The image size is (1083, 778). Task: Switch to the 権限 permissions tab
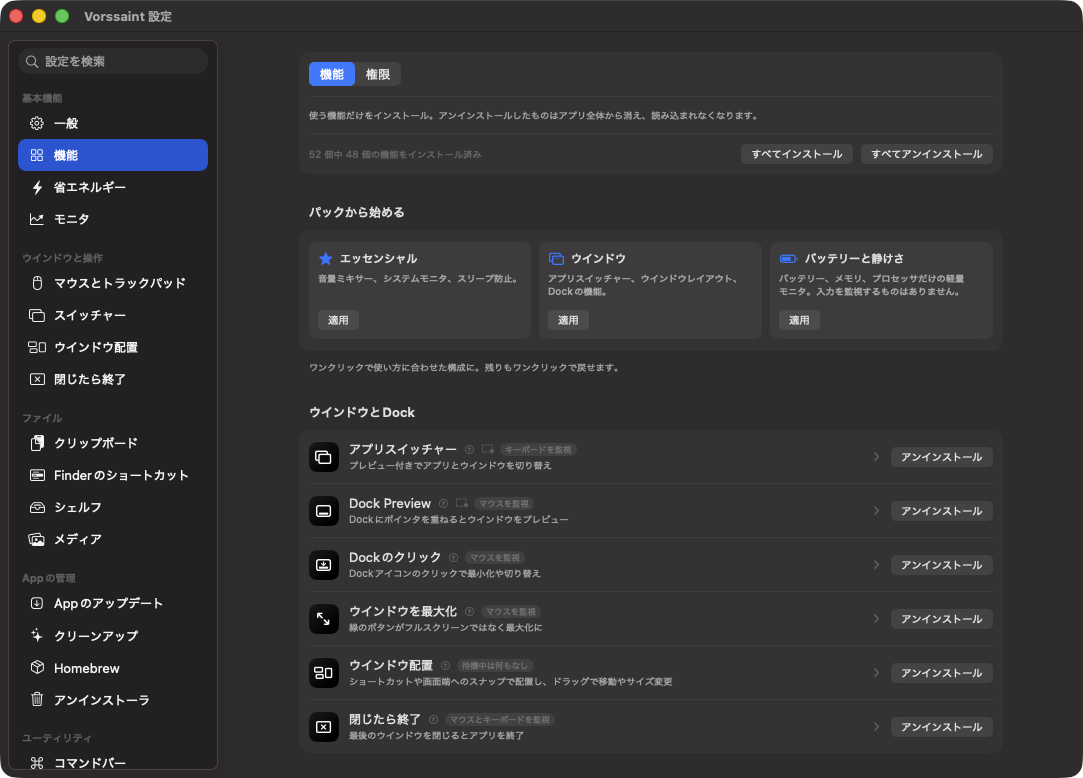tap(378, 74)
